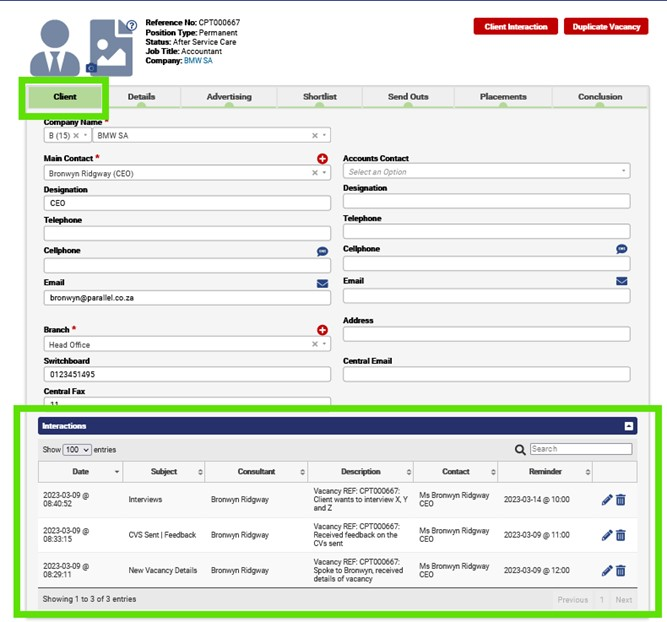Open the Shortlist tab
The height and width of the screenshot is (622, 667).
[x=319, y=97]
